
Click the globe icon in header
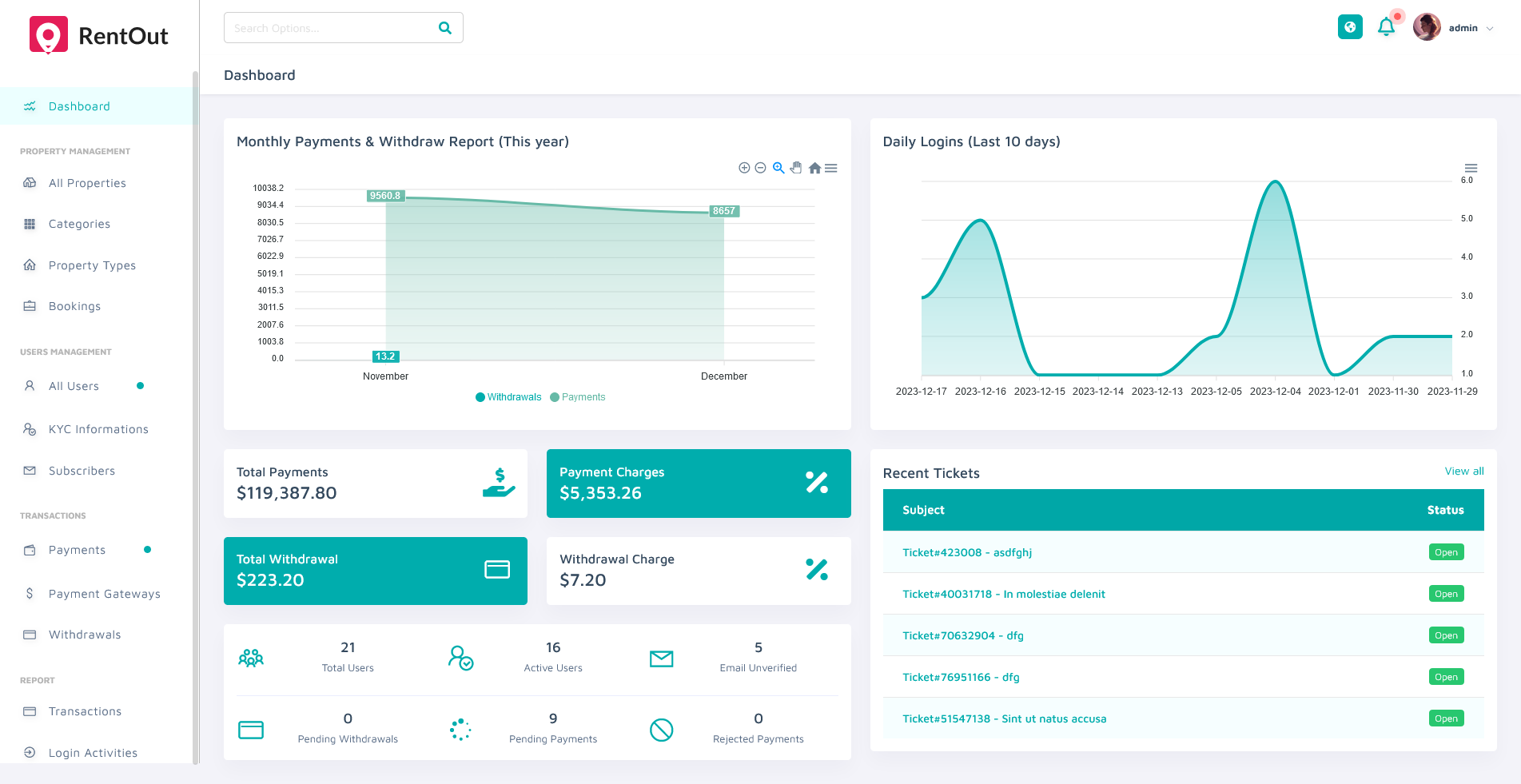pyautogui.click(x=1350, y=27)
